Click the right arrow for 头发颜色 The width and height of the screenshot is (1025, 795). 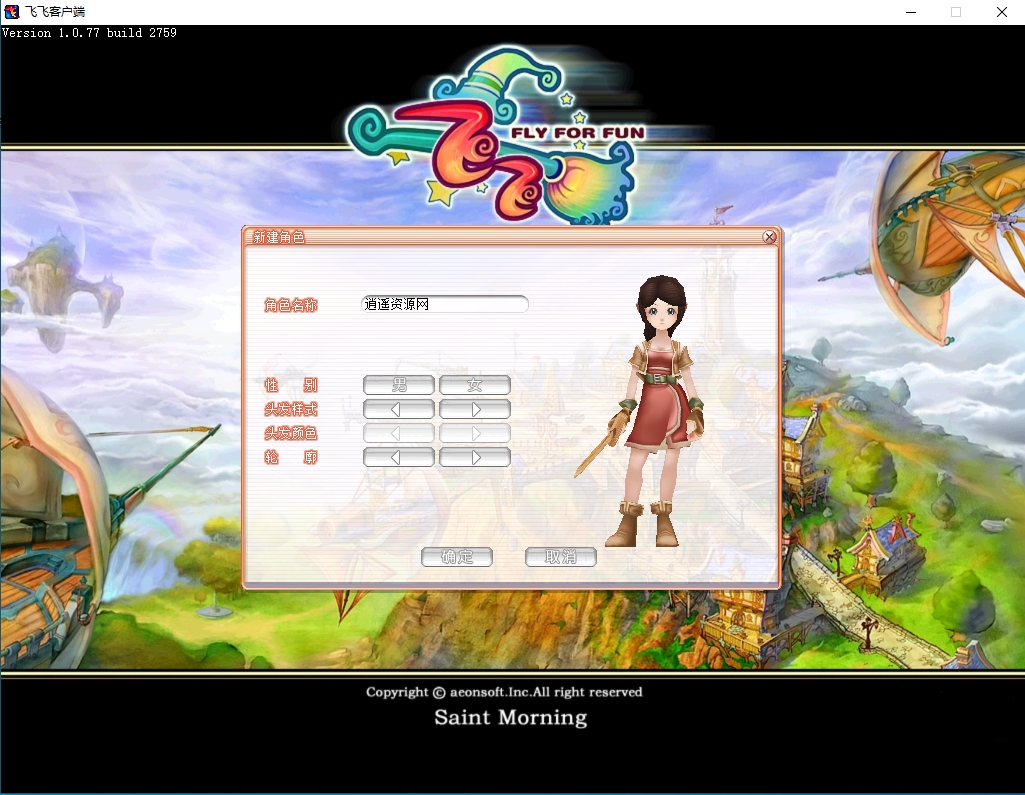475,433
